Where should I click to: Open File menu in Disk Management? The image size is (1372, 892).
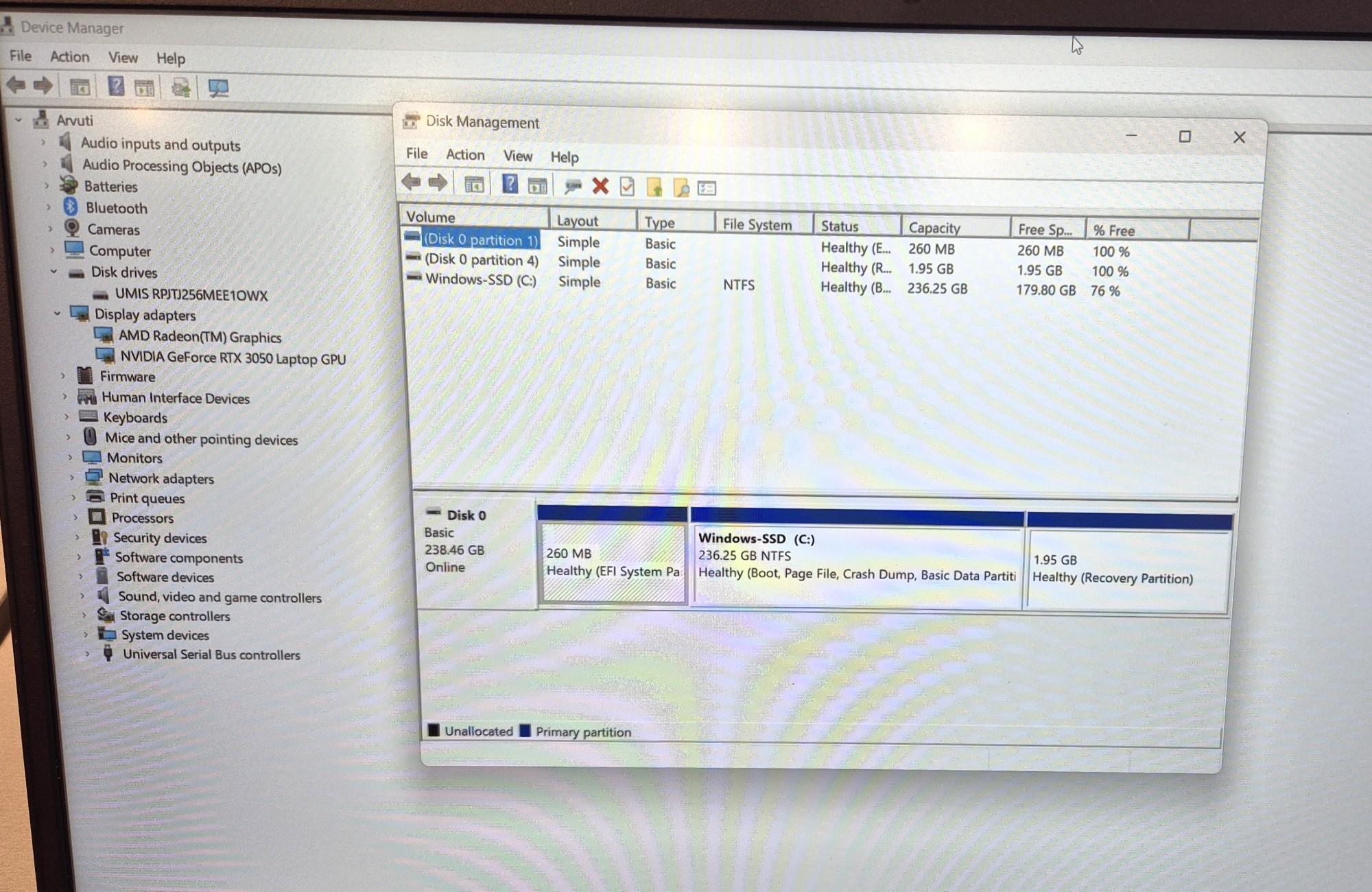click(416, 153)
